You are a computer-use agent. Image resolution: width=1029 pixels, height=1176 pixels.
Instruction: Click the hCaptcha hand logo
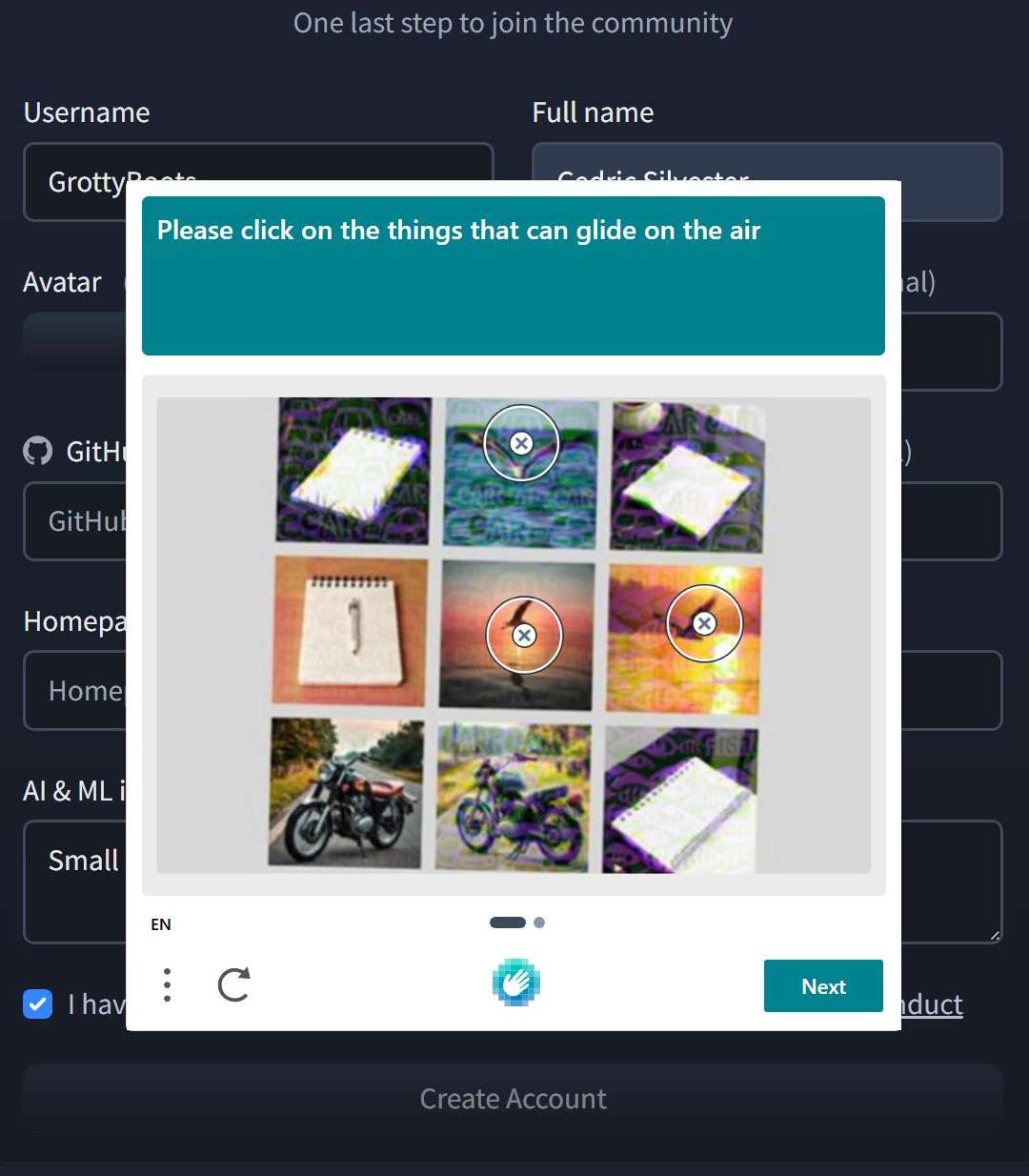tap(515, 983)
